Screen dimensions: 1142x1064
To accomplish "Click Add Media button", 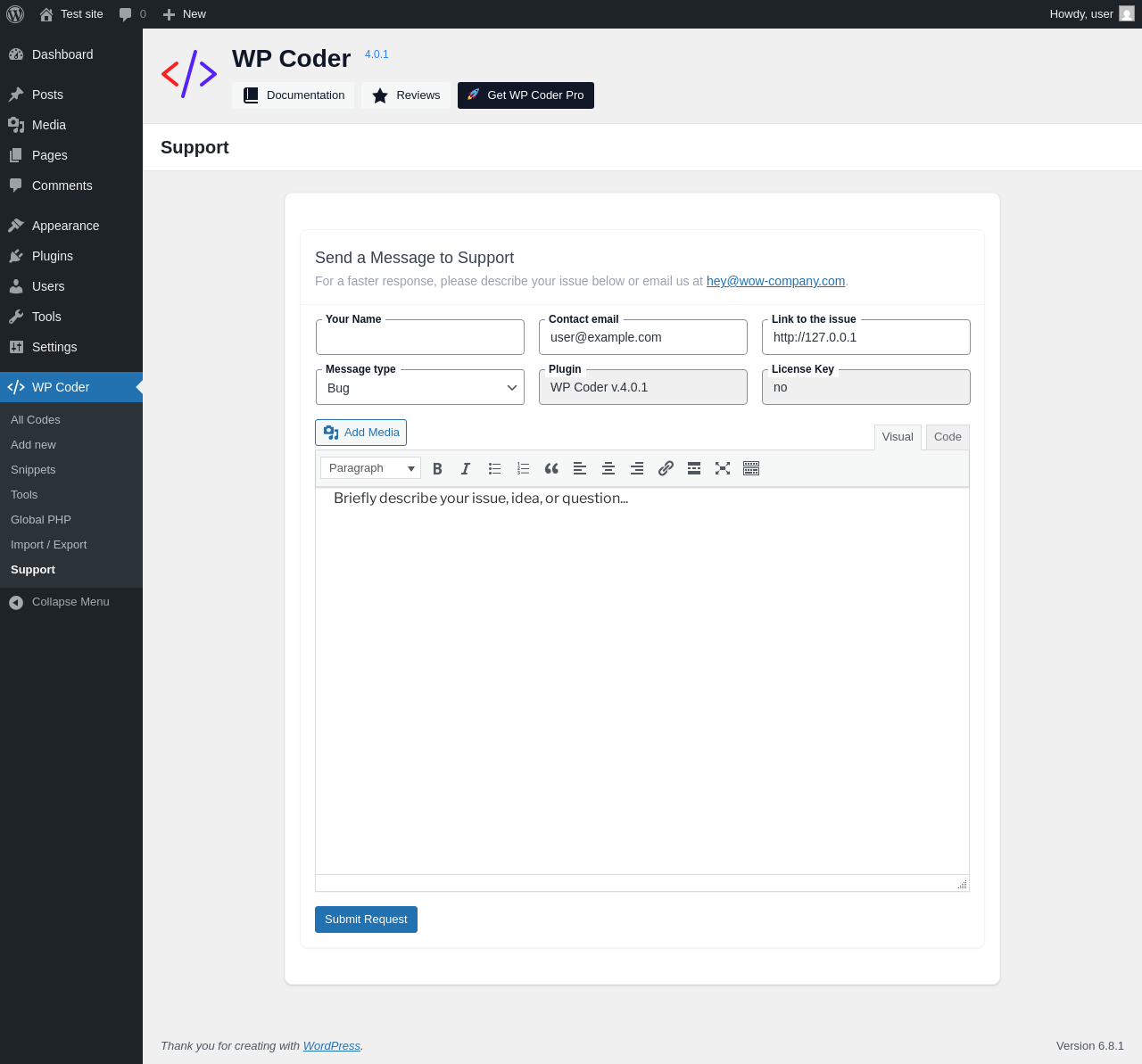I will (x=360, y=433).
